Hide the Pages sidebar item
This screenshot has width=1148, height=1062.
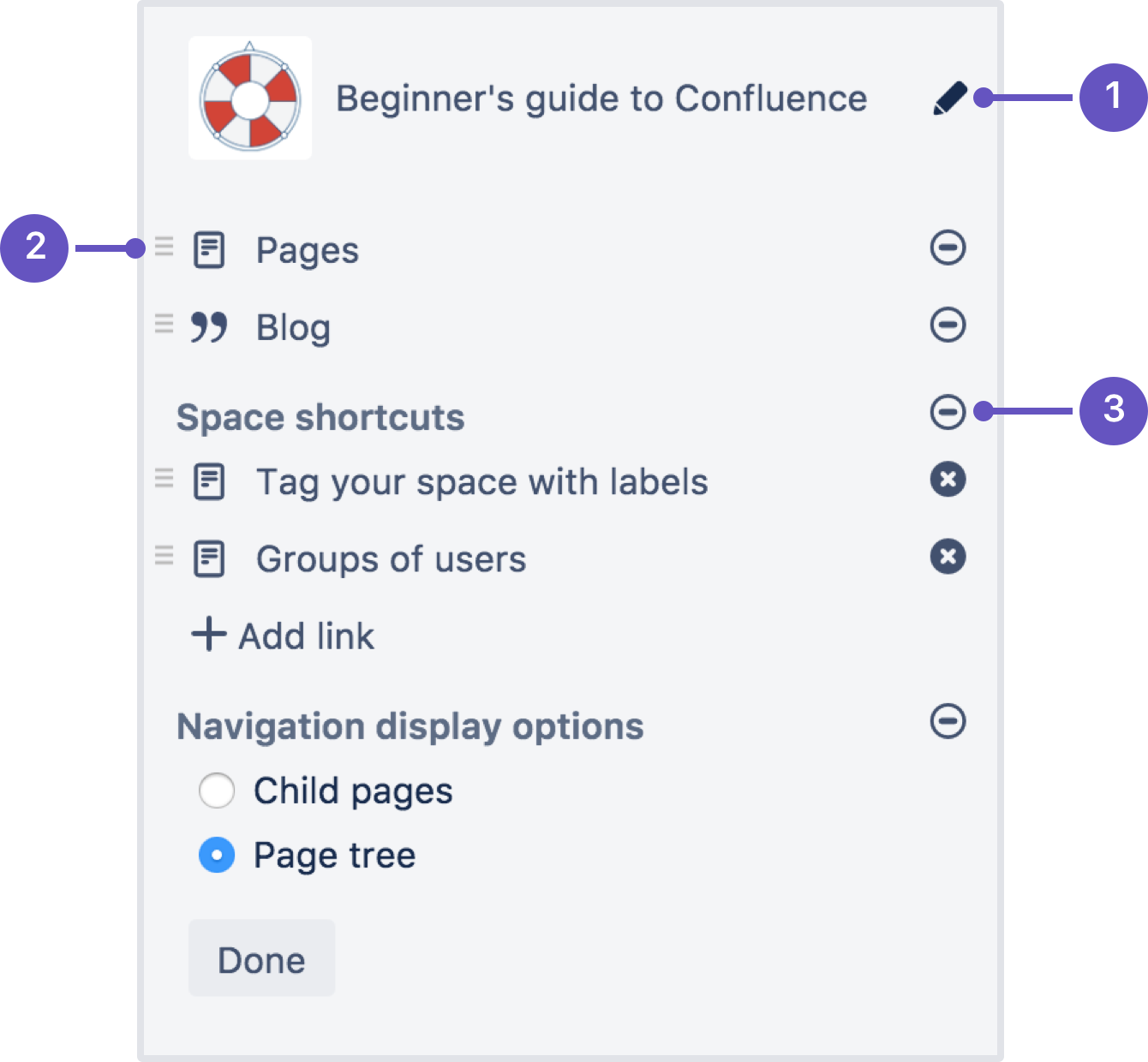pos(948,248)
